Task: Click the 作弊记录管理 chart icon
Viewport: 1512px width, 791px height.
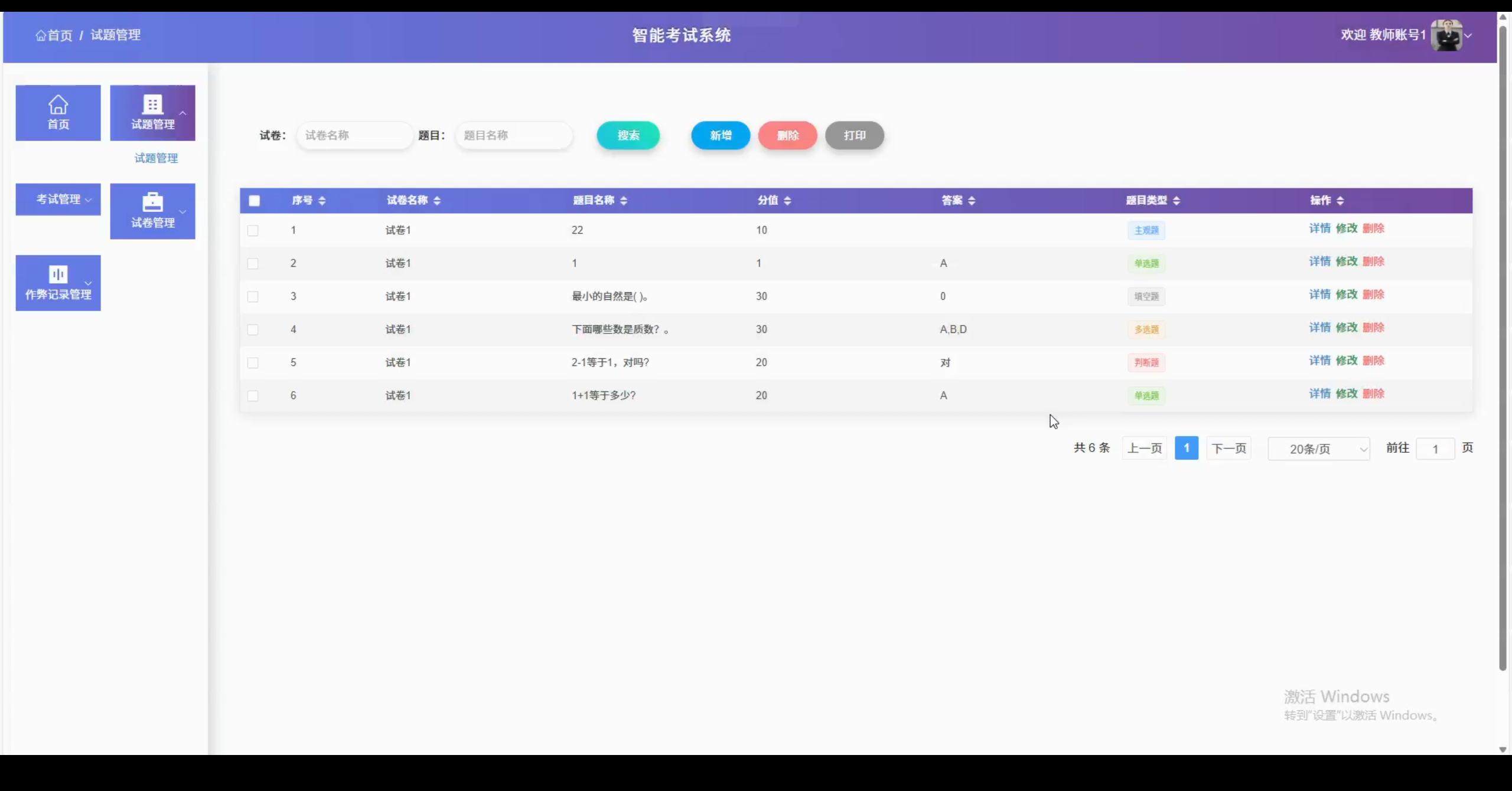Action: [58, 274]
